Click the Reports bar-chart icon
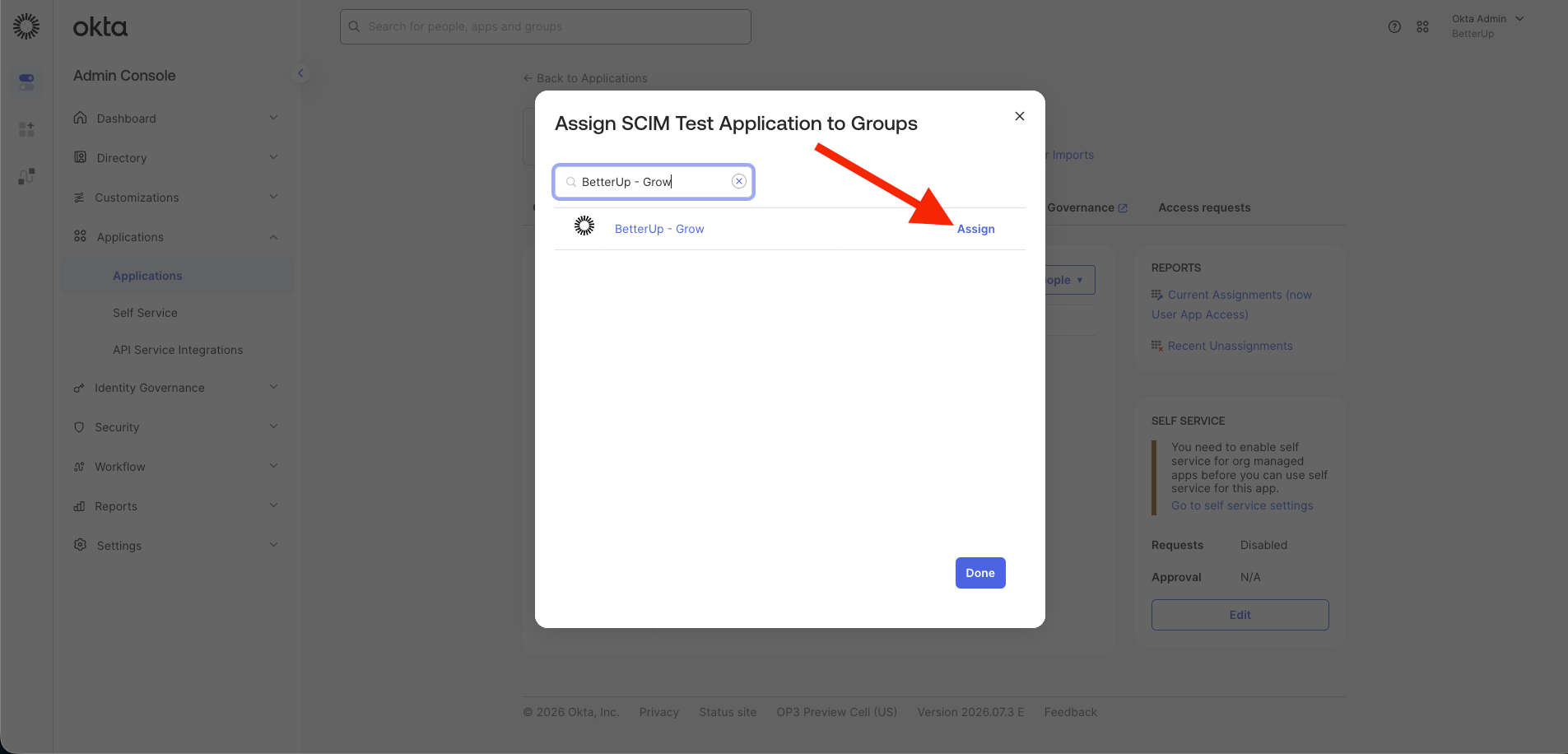 tap(79, 506)
